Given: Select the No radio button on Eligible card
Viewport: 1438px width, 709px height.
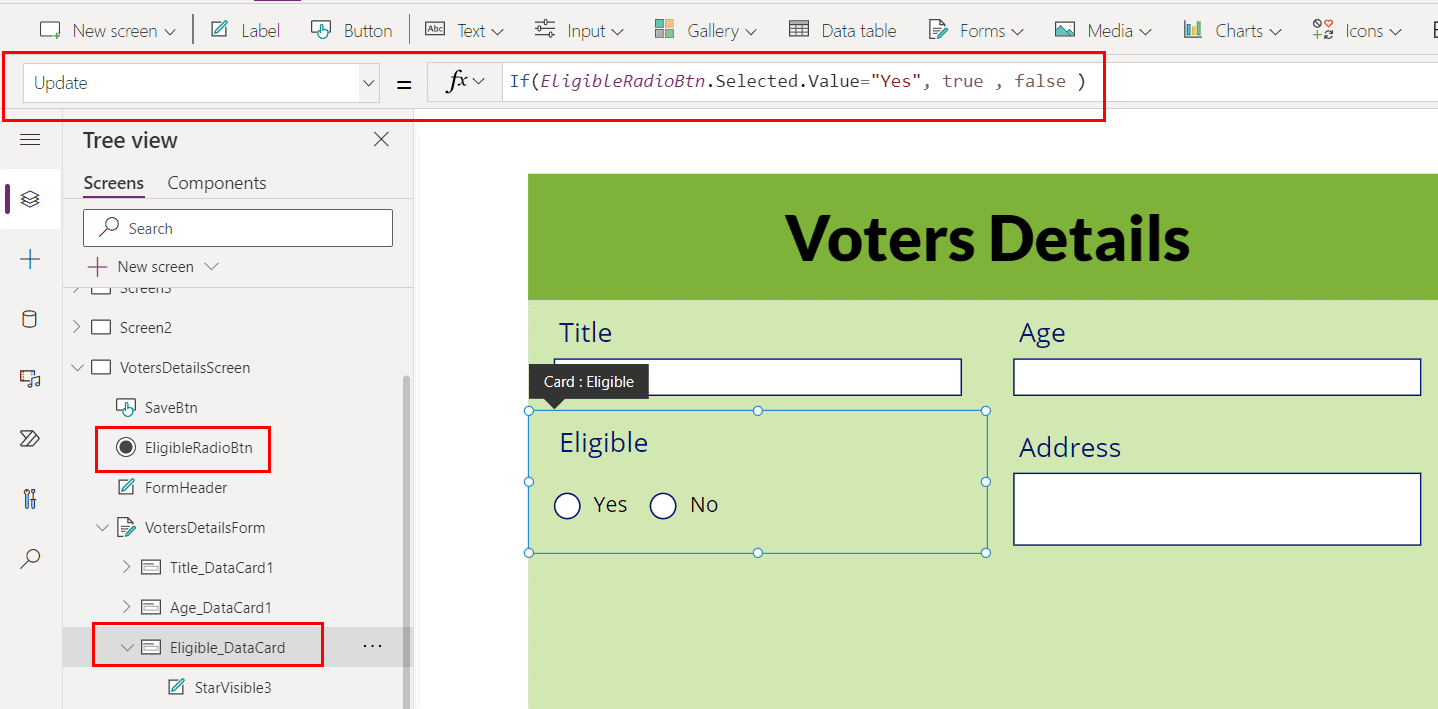Looking at the screenshot, I should tap(662, 506).
